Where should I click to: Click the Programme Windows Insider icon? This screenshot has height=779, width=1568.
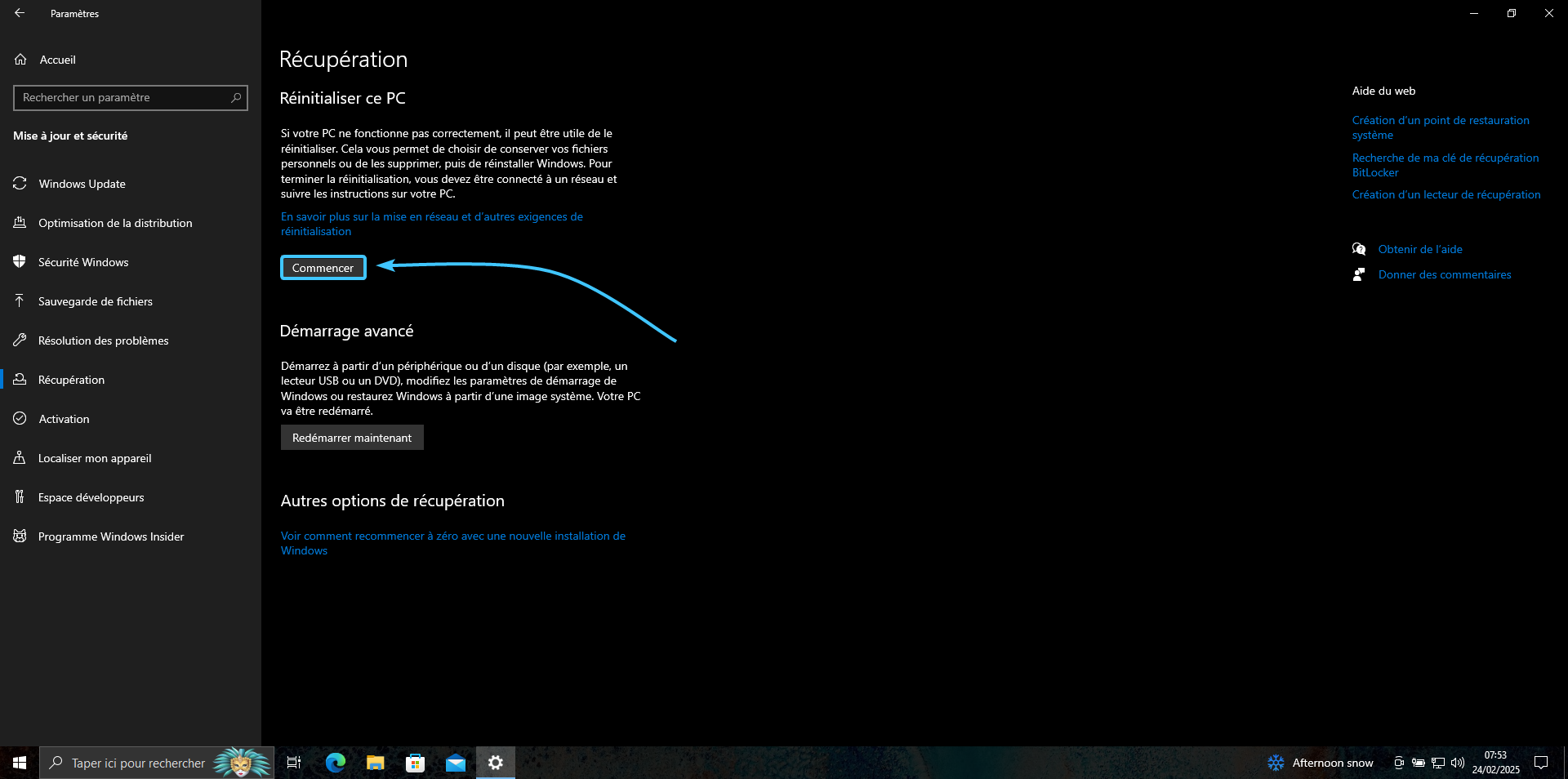click(20, 536)
